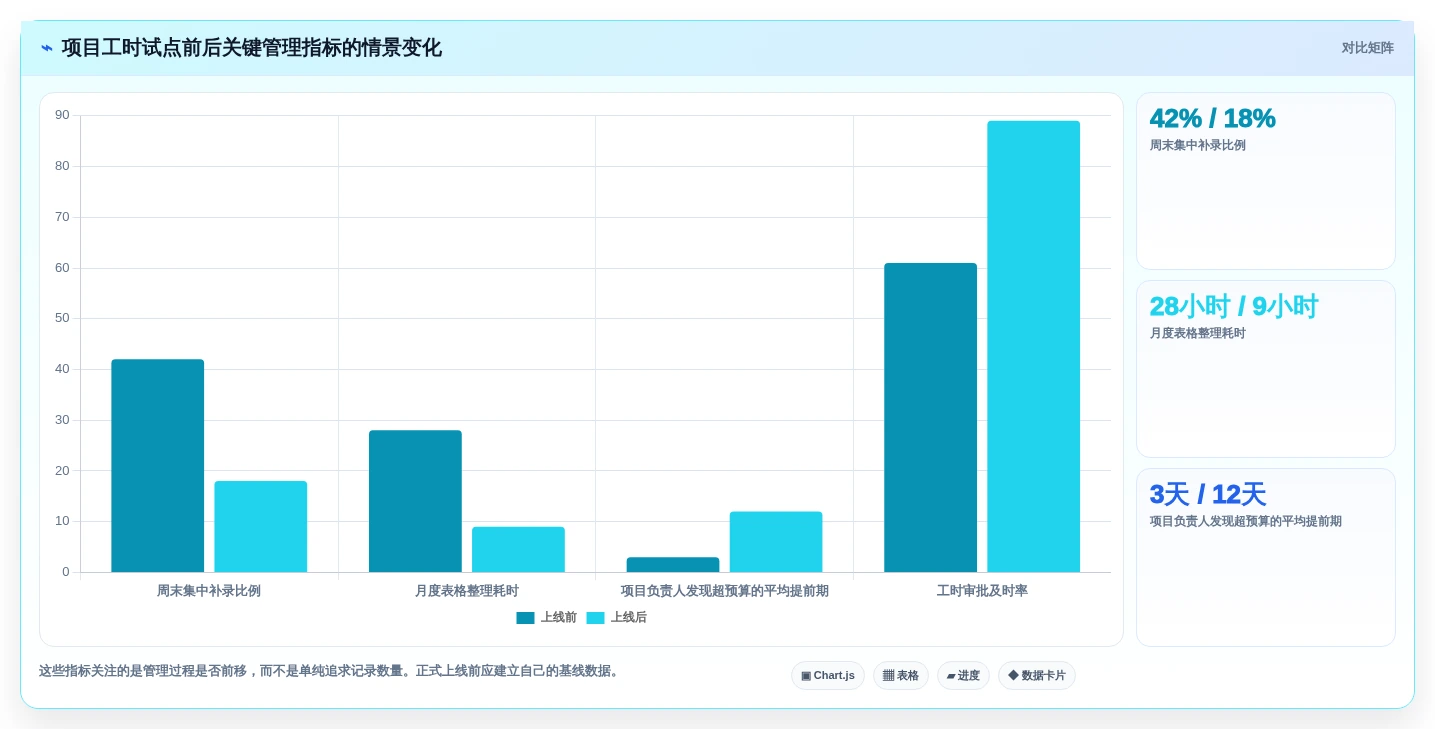Click the 对比矩阵 label in the header
Screen dimensions: 1435x729
tap(1367, 48)
